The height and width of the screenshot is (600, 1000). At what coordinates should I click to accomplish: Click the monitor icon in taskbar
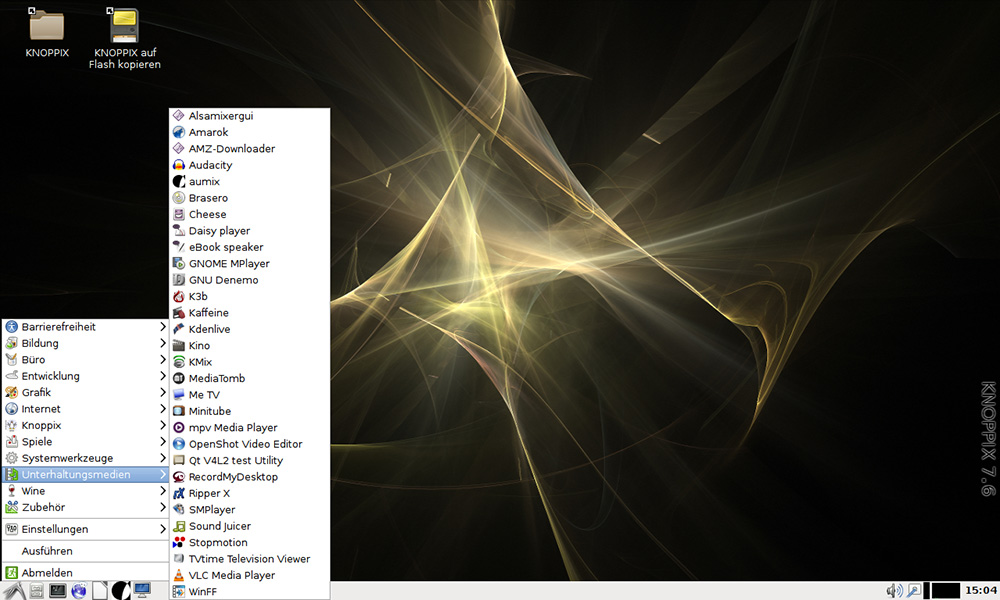pos(142,590)
